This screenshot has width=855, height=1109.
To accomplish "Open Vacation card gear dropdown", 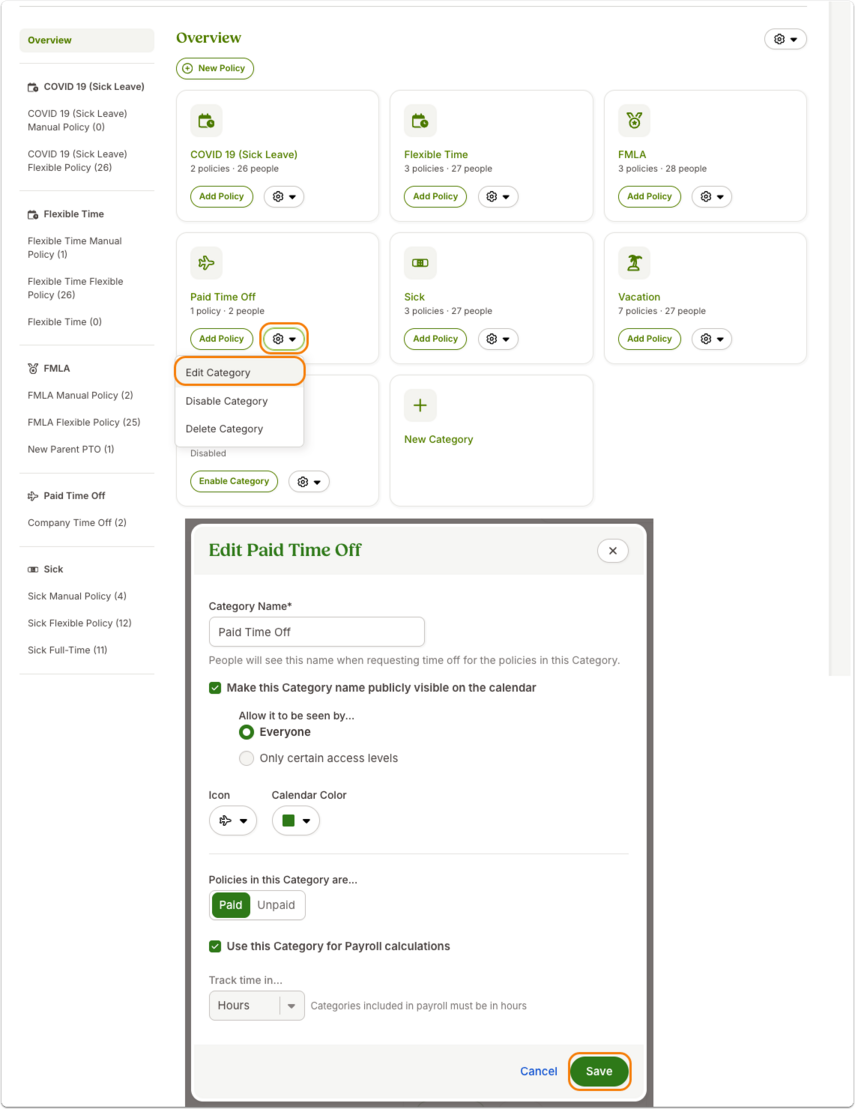I will click(712, 339).
